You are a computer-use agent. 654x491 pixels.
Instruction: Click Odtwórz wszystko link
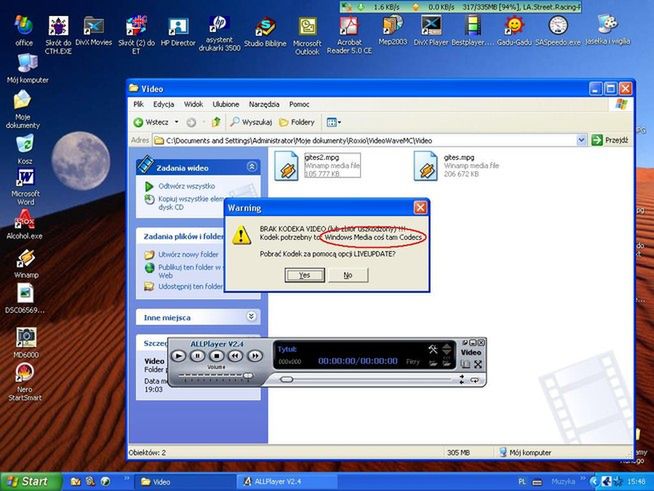coord(186,186)
